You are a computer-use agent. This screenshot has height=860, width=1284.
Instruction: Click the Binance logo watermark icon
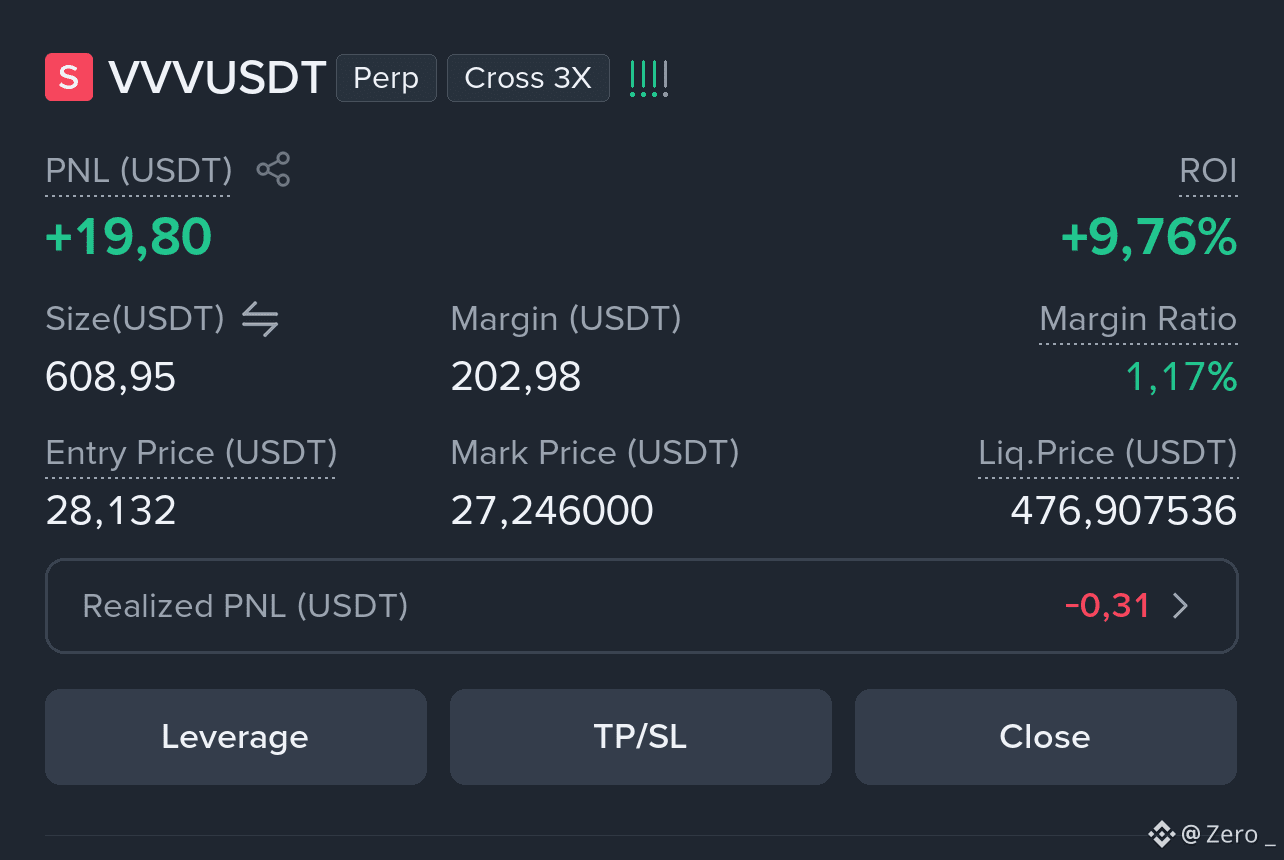1161,833
